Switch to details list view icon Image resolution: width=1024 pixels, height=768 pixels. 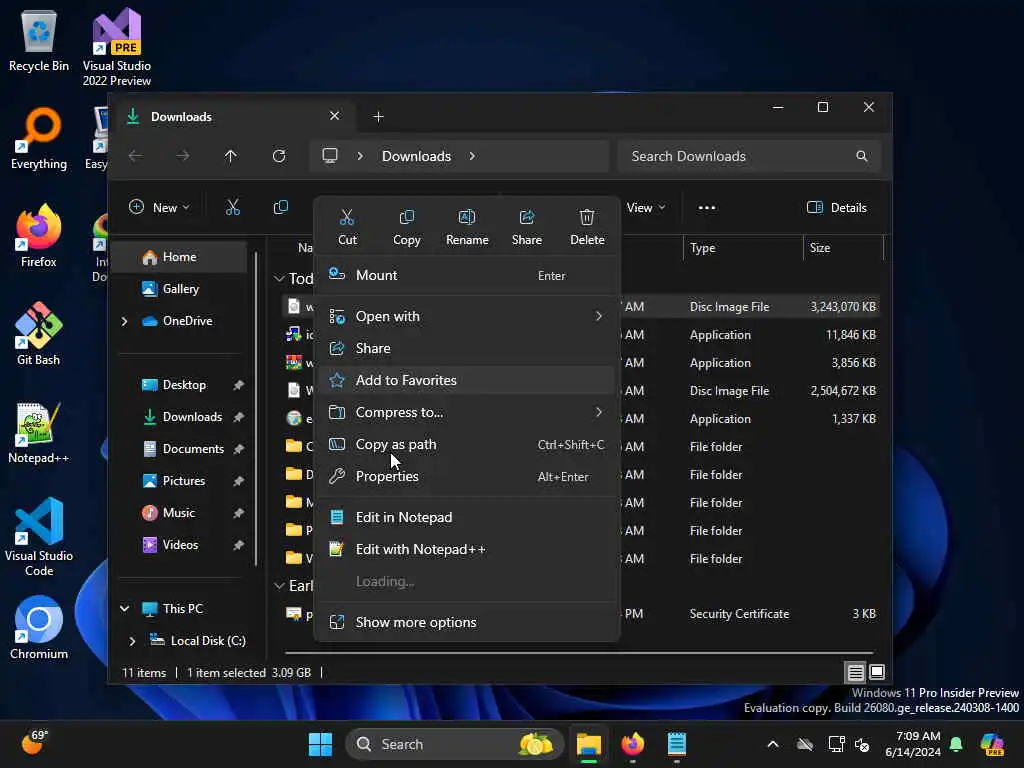pos(856,672)
